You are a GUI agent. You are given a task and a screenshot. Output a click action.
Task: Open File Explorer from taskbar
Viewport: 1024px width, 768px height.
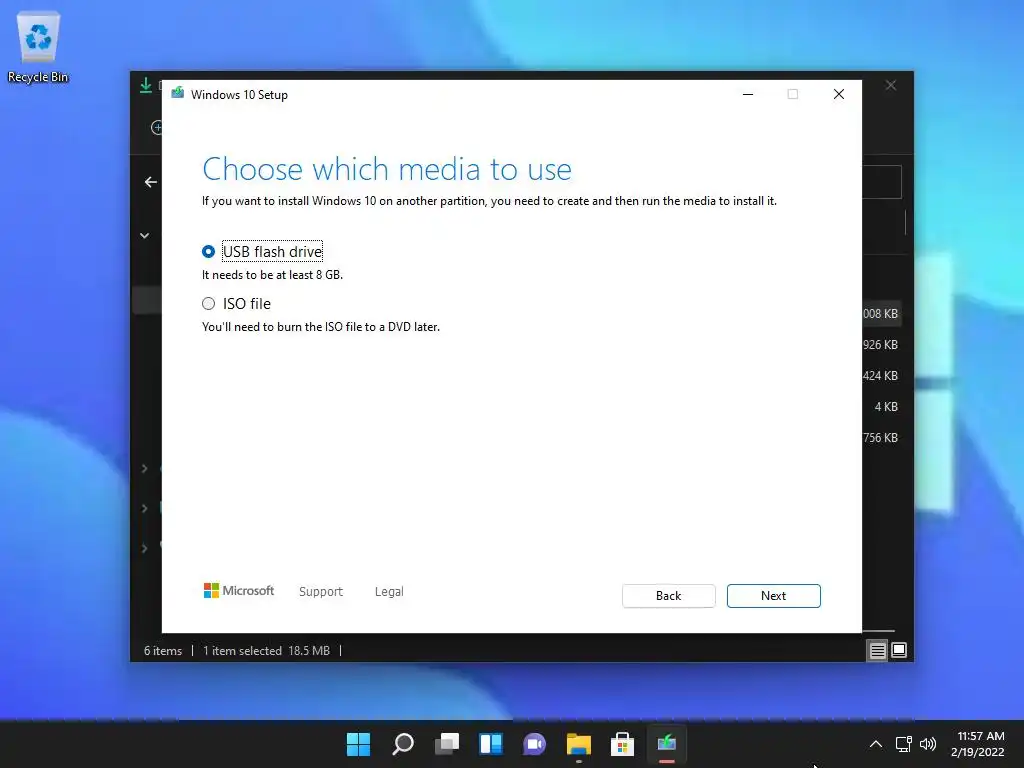pyautogui.click(x=579, y=744)
